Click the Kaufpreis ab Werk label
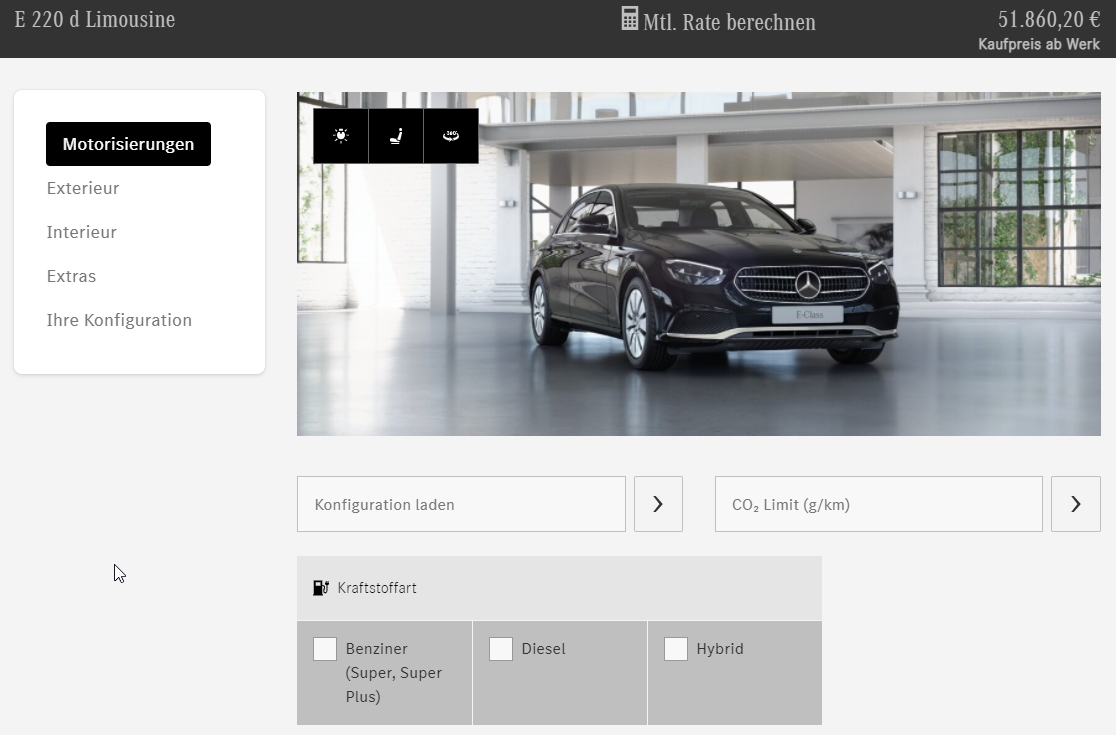Image resolution: width=1116 pixels, height=735 pixels. tap(1039, 44)
